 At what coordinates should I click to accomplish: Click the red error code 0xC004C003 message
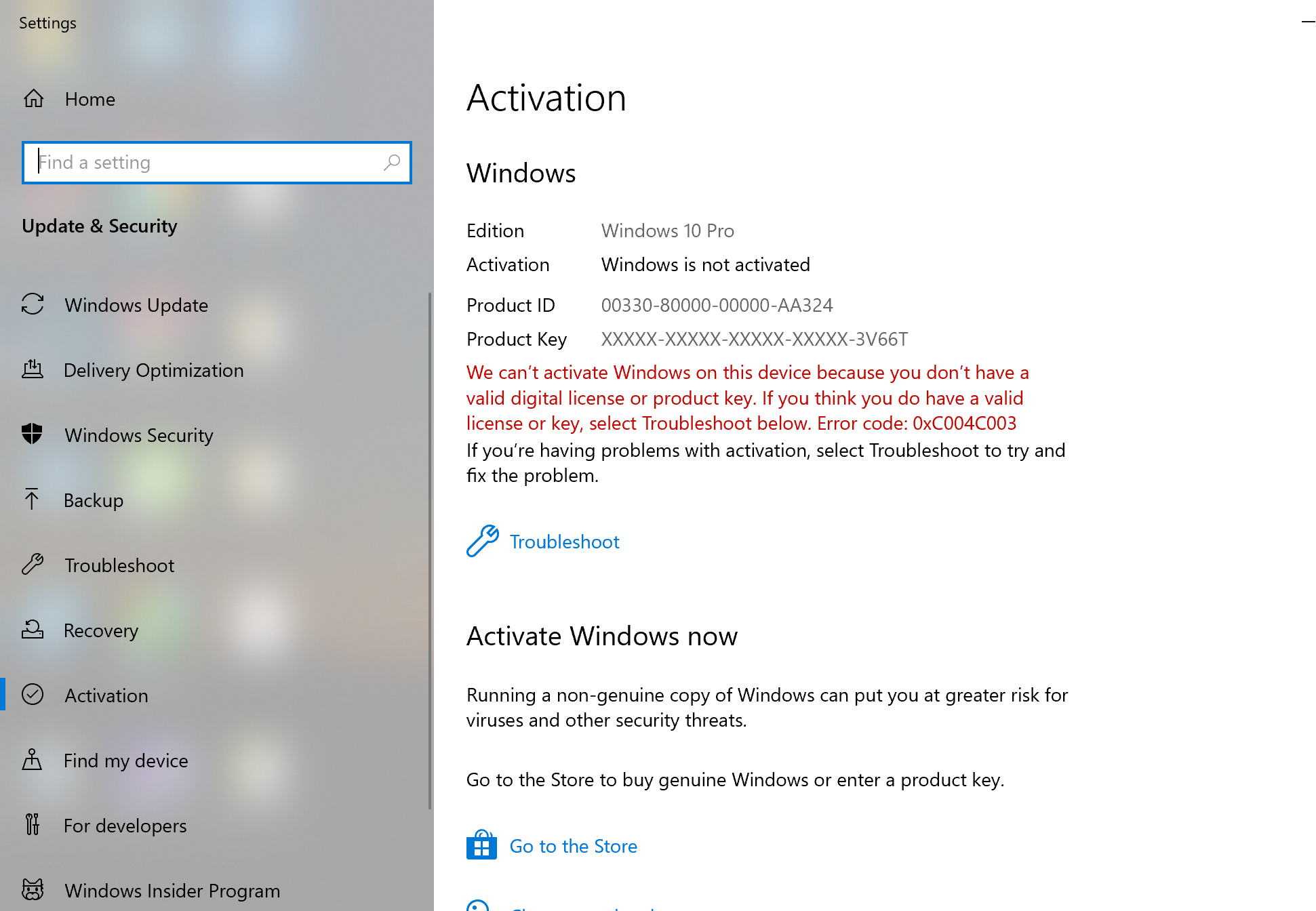click(747, 398)
